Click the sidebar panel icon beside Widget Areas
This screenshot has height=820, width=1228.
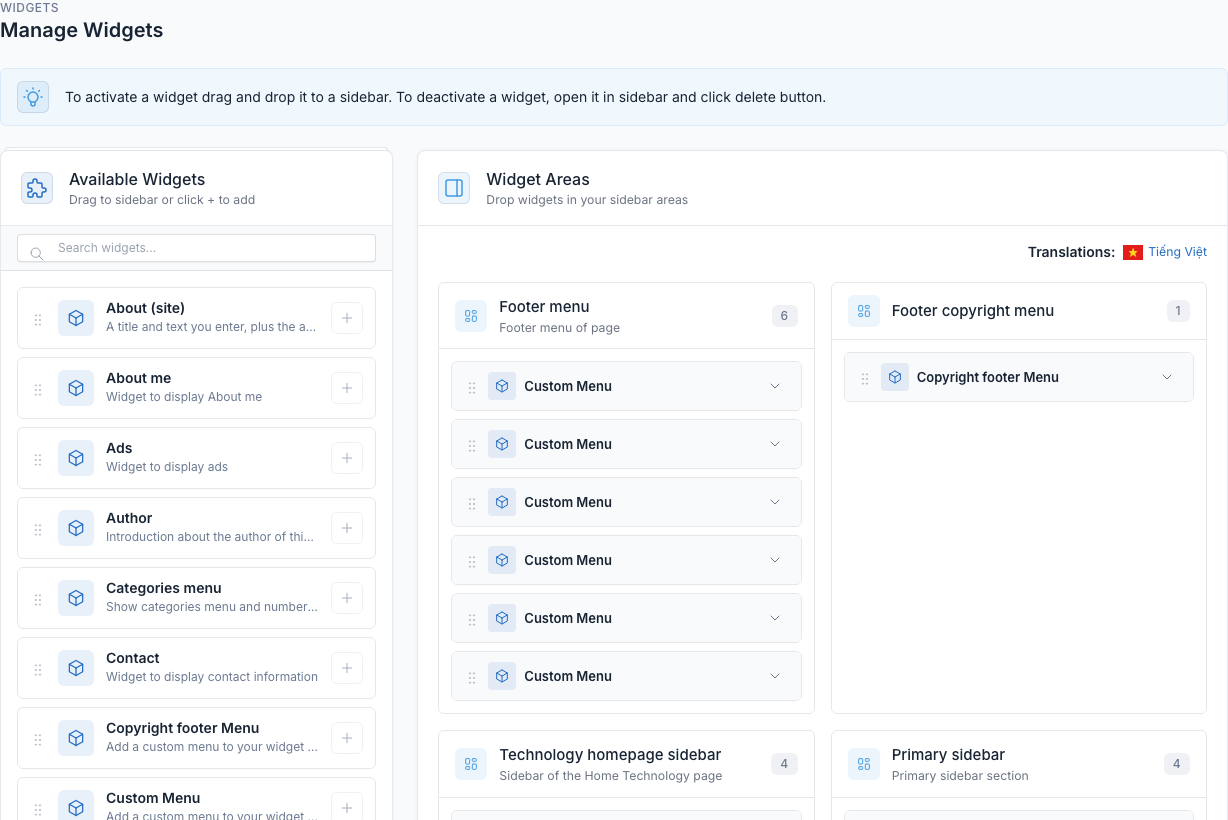tap(454, 188)
